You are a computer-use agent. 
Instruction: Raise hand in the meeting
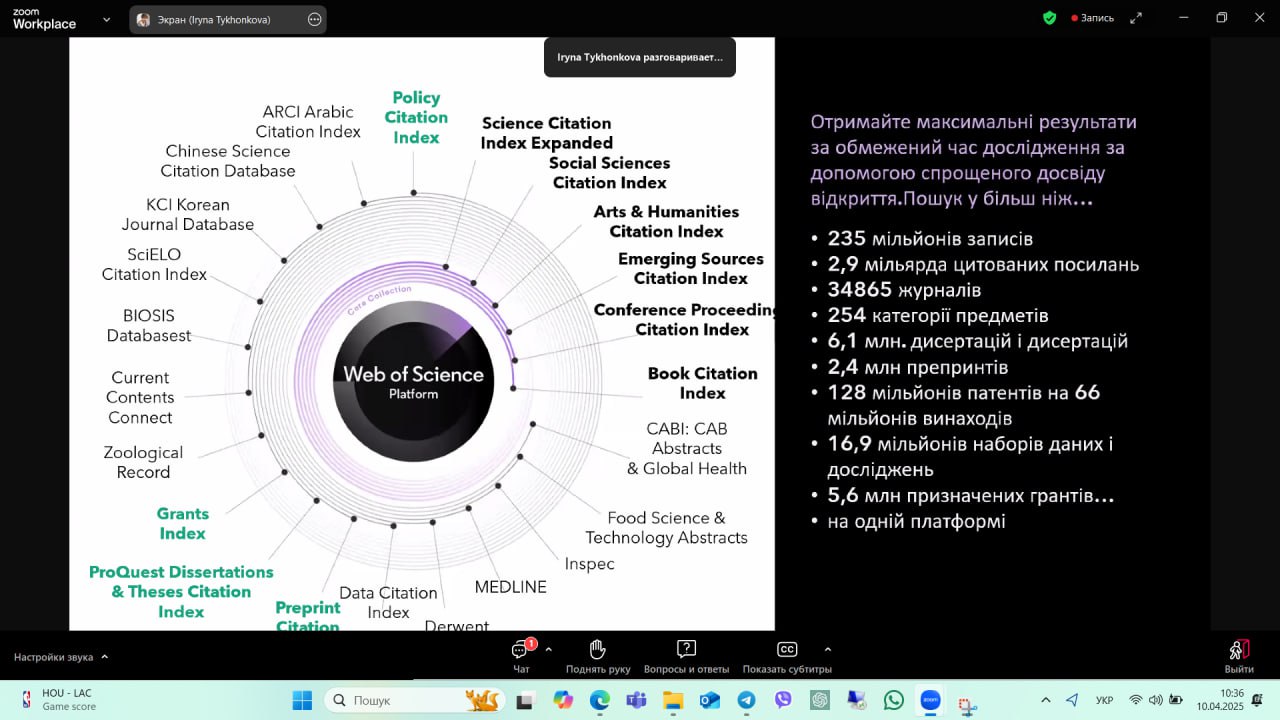[598, 656]
